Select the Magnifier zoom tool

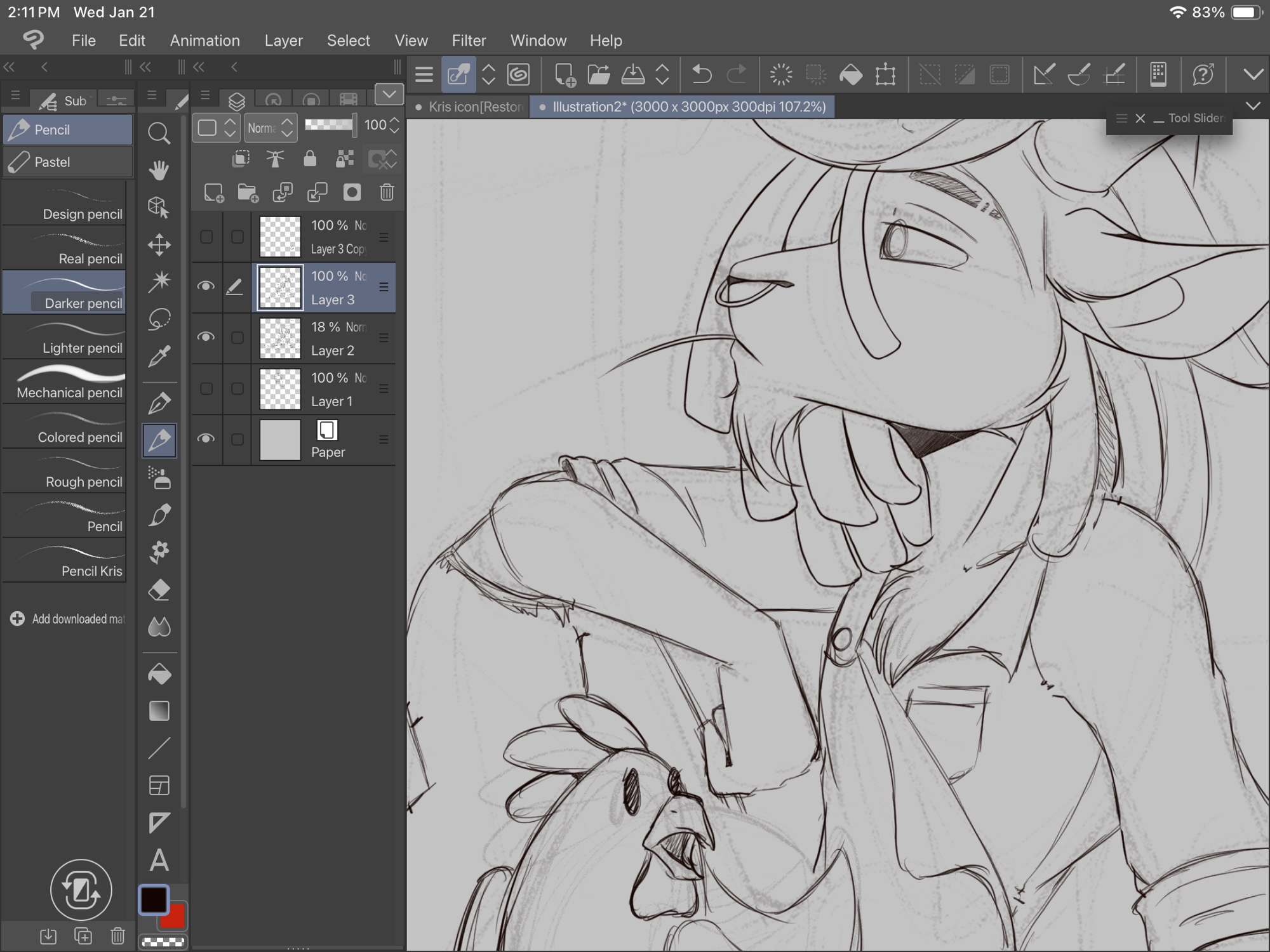[159, 133]
